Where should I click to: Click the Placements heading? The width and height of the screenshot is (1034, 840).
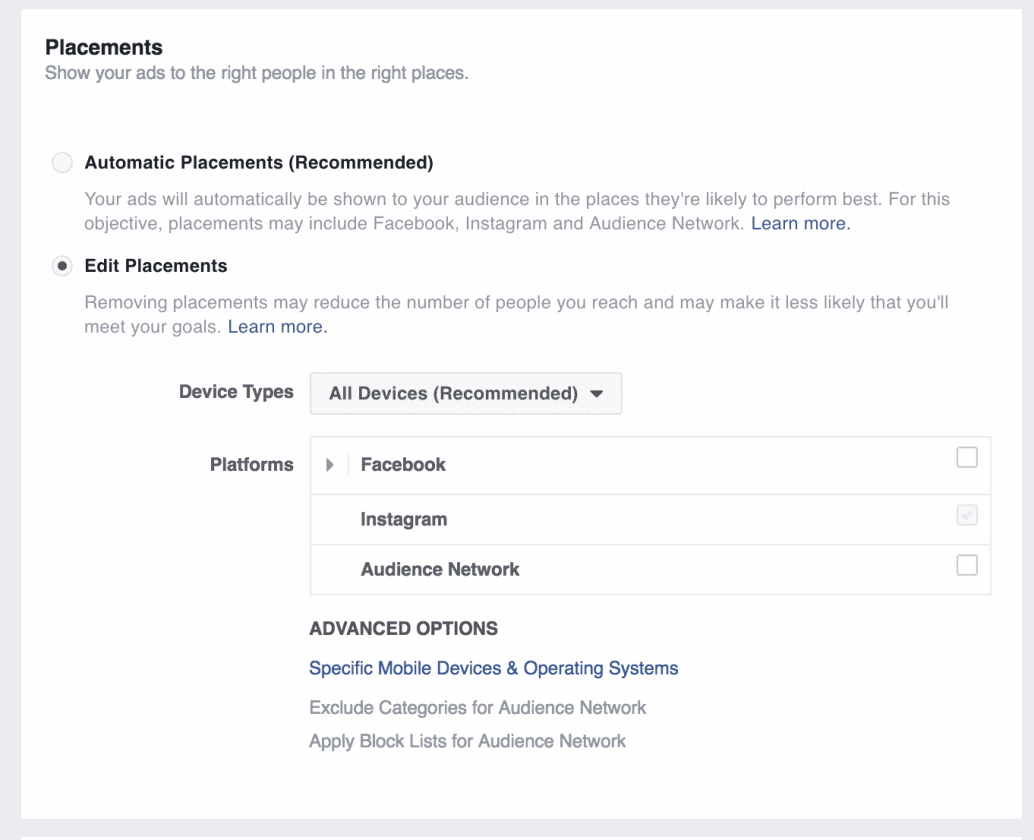[x=104, y=47]
